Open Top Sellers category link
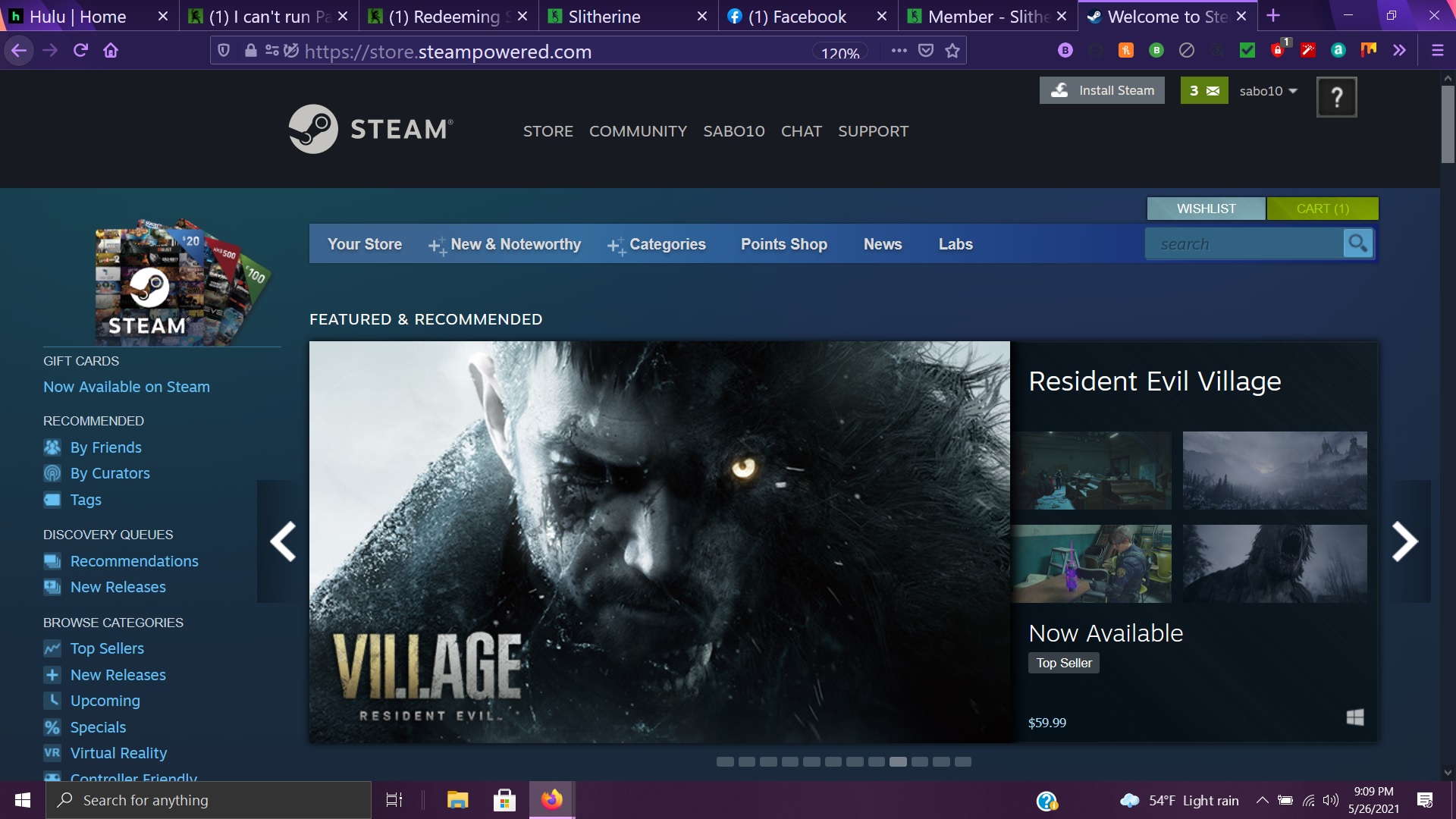The height and width of the screenshot is (819, 1456). click(107, 648)
